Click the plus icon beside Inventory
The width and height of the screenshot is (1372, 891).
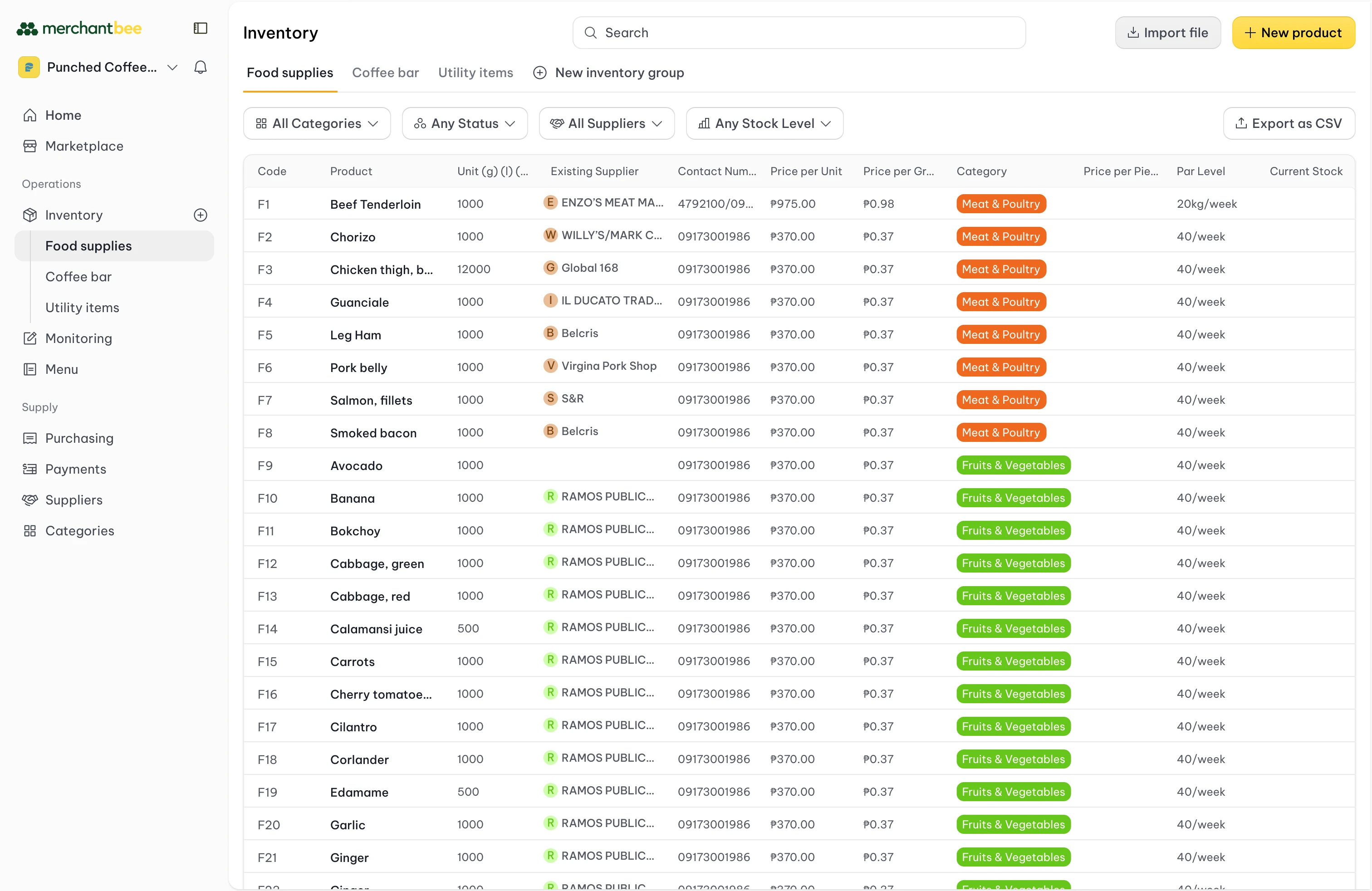200,215
